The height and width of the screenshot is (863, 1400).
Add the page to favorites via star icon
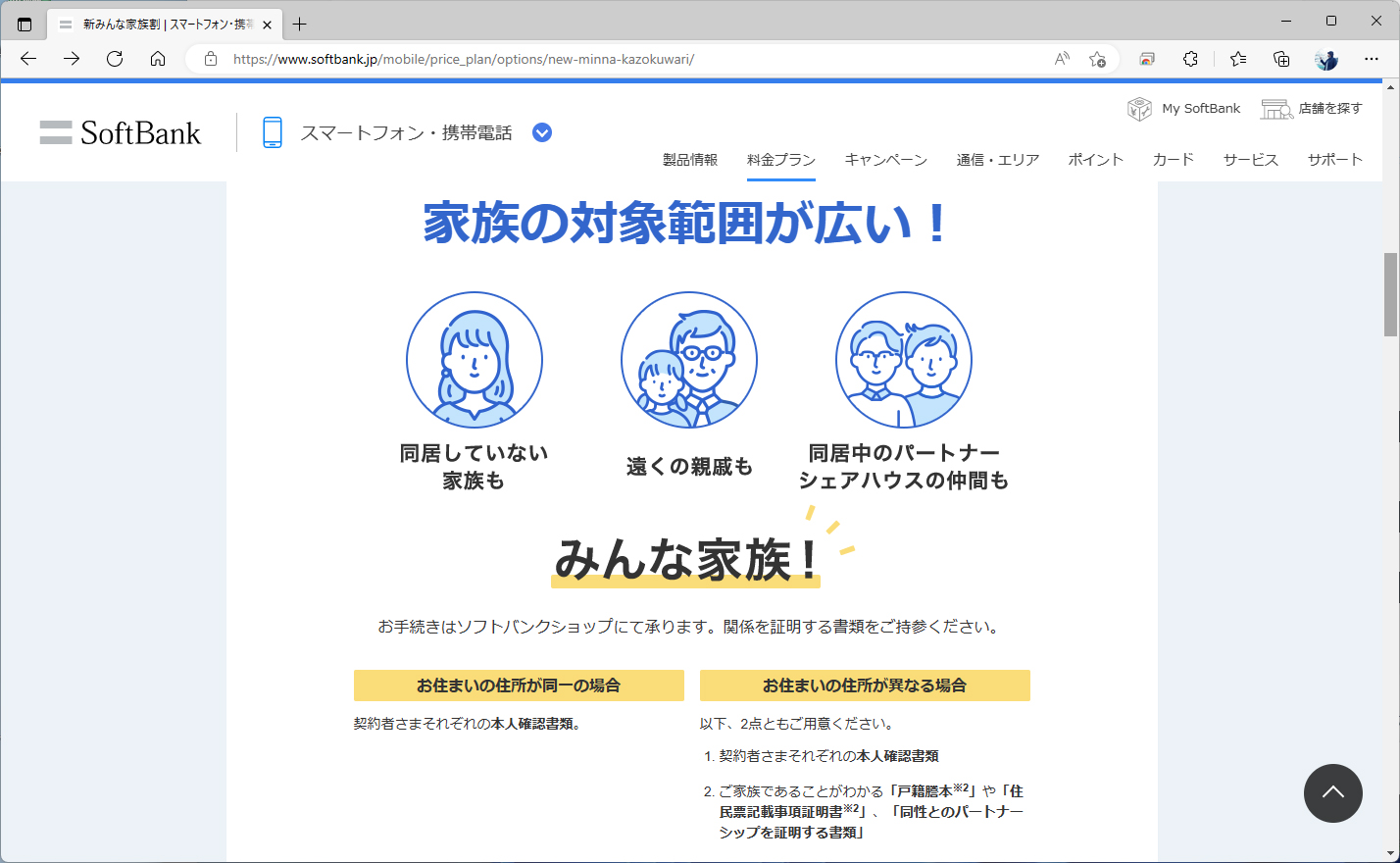coord(1098,59)
